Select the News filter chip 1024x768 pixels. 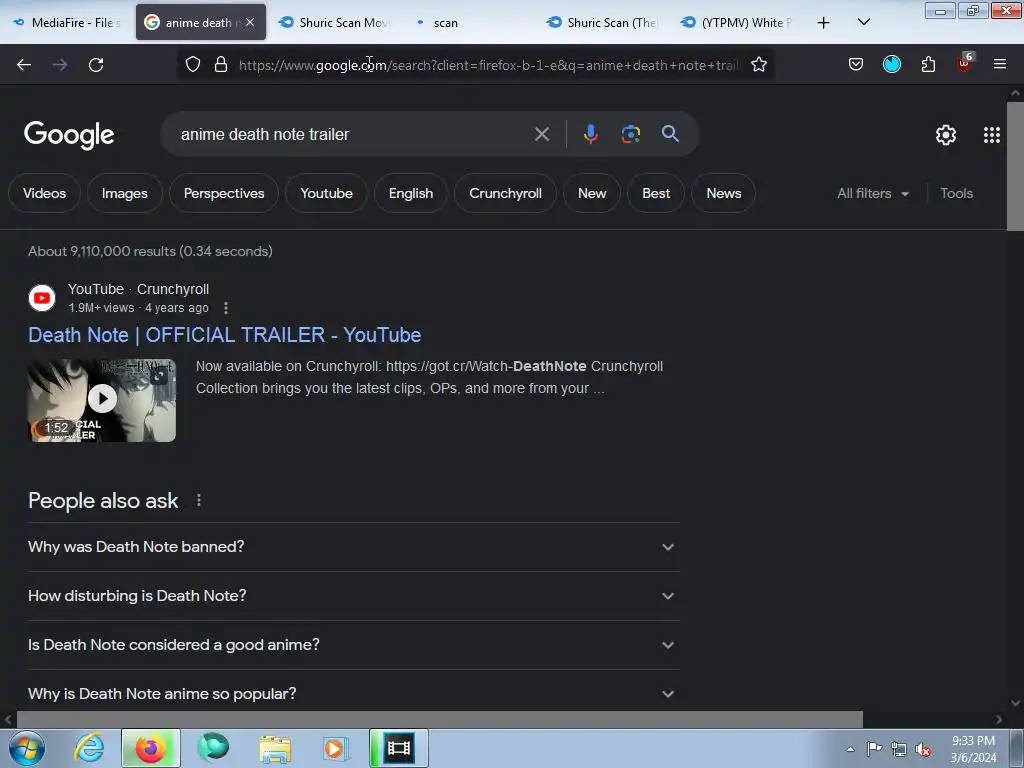(x=724, y=193)
